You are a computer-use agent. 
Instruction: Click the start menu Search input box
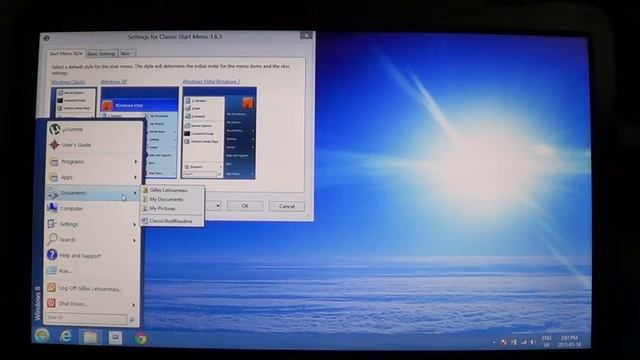(86, 318)
